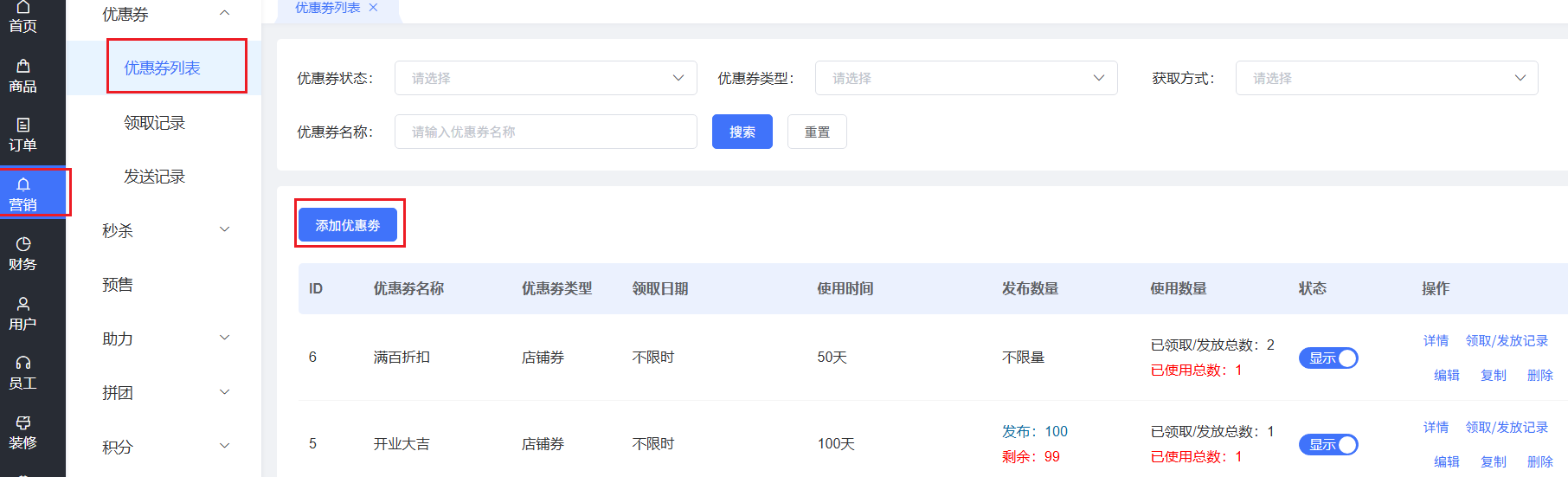Open the 优惠券类型 dropdown
The height and width of the screenshot is (477, 1568).
point(967,78)
